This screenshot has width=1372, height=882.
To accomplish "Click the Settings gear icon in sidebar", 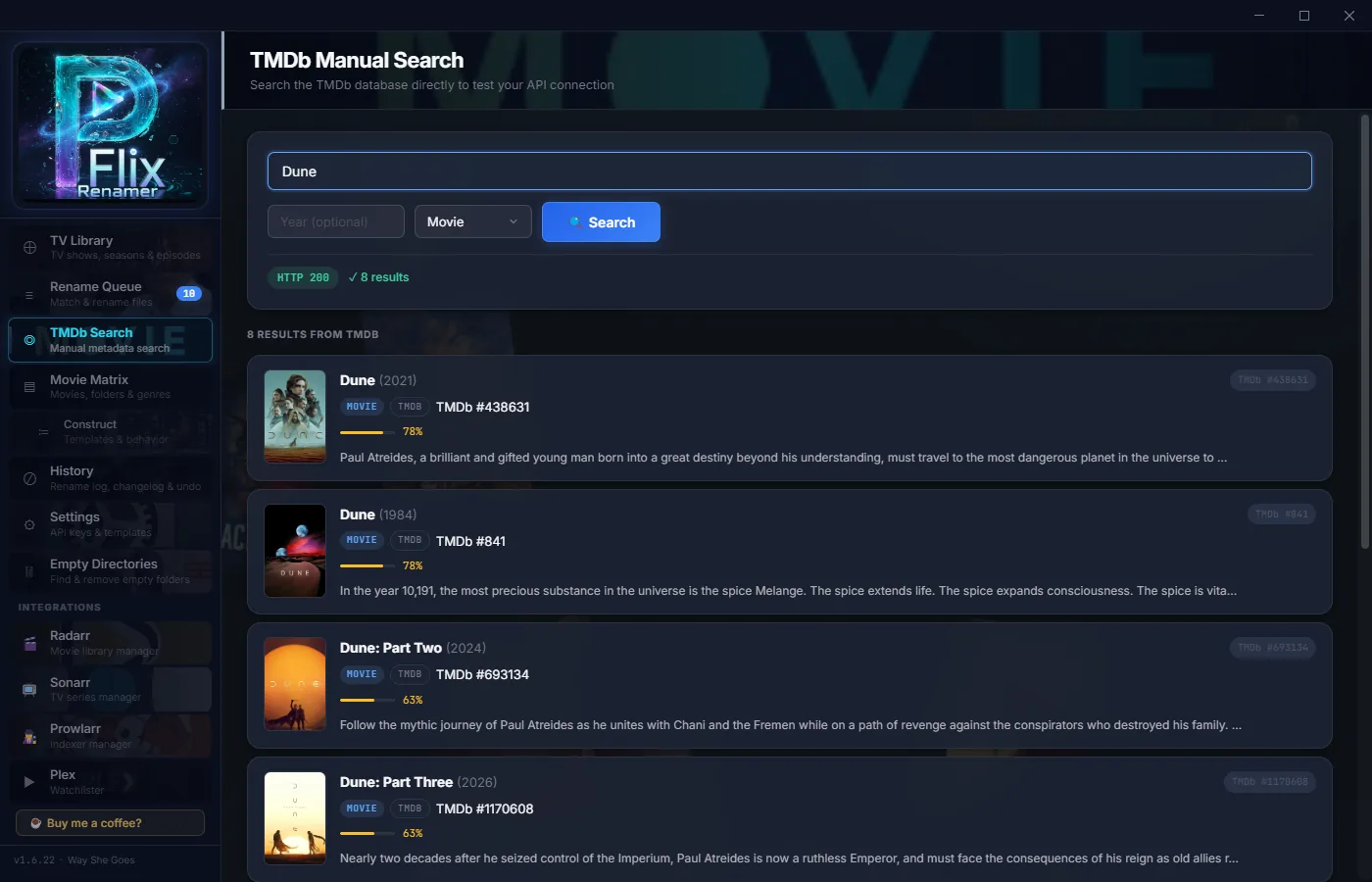I will [x=29, y=524].
